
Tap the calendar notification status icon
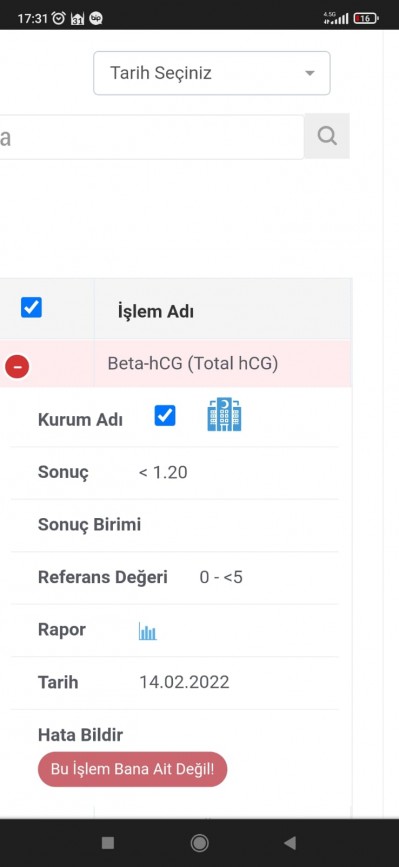click(77, 19)
